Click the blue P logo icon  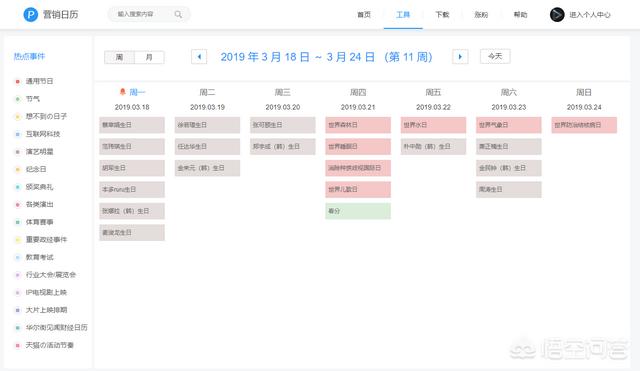[x=31, y=15]
